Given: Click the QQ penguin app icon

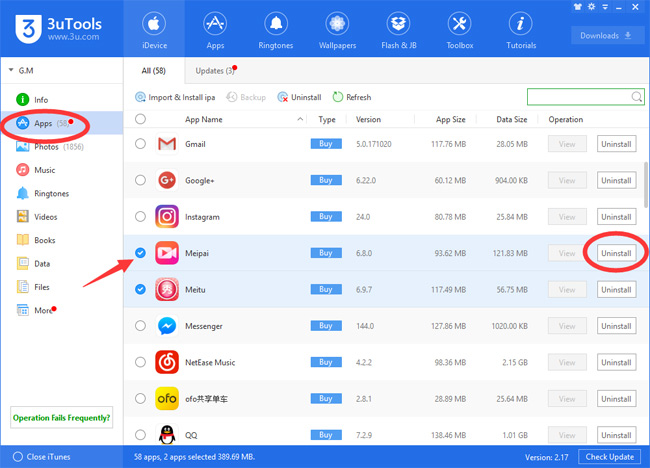Looking at the screenshot, I should coord(167,435).
